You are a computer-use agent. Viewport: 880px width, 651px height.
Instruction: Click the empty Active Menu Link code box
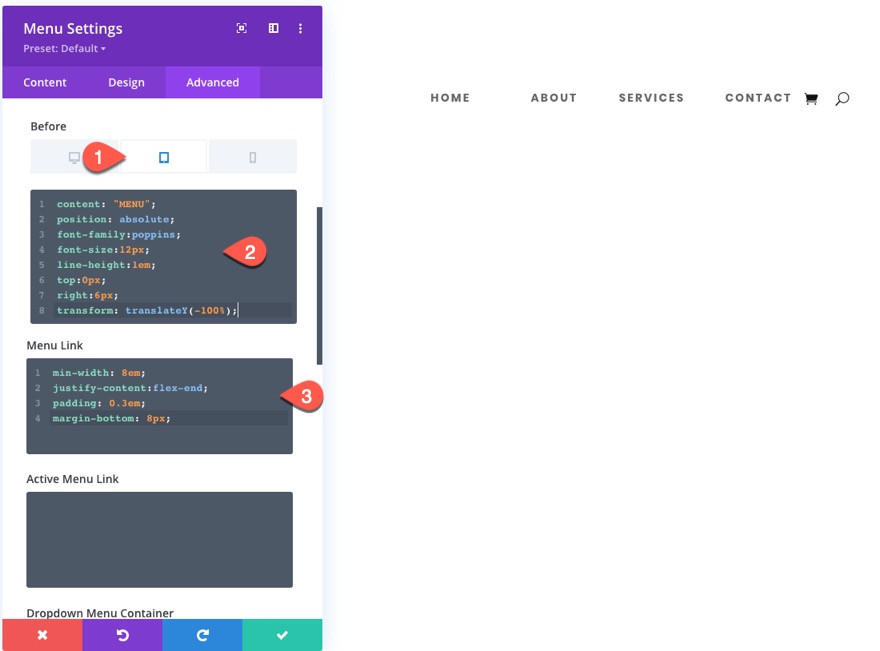click(160, 539)
